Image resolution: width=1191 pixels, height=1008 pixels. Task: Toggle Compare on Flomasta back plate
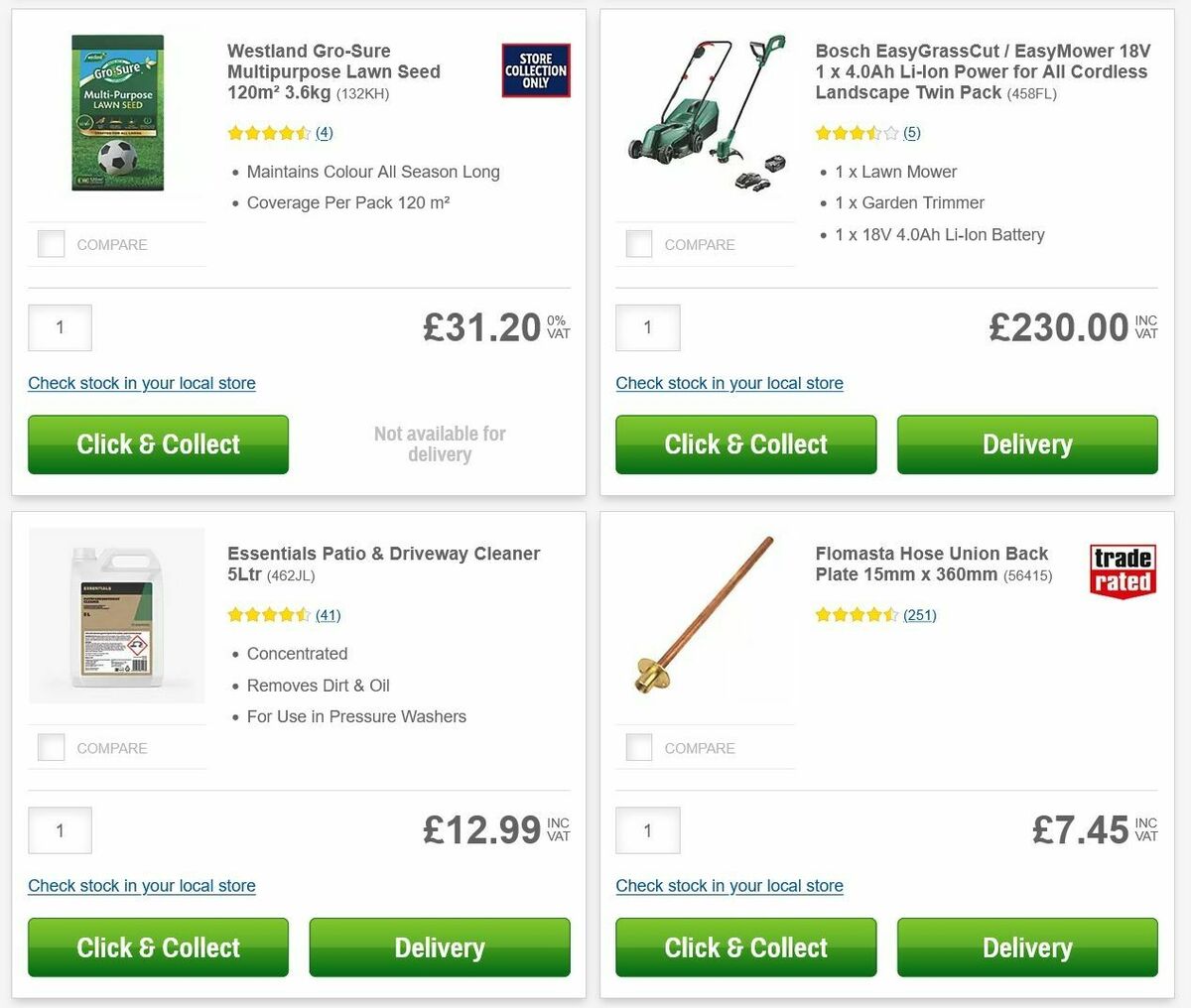[x=638, y=746]
